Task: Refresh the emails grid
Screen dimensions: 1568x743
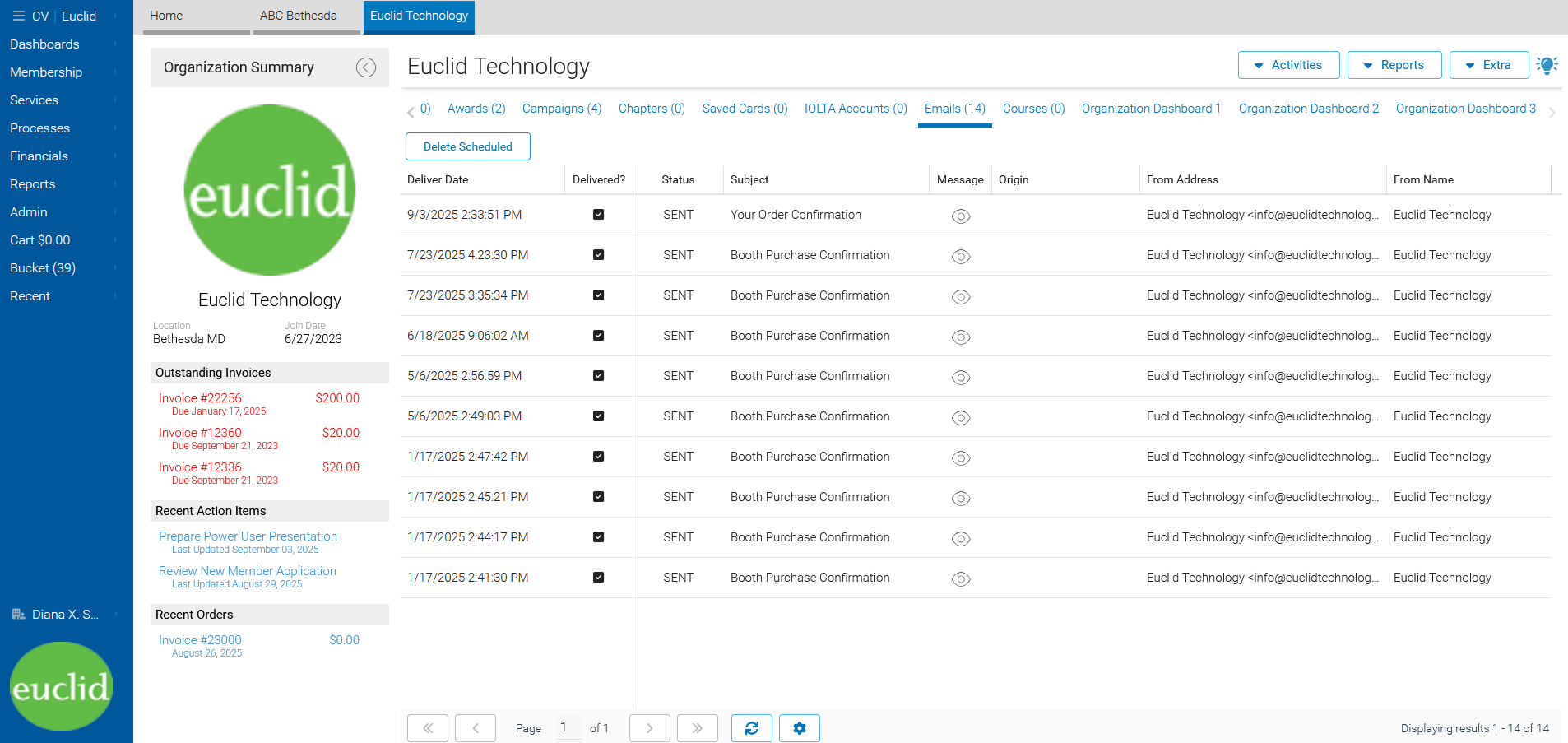Action: 752,728
